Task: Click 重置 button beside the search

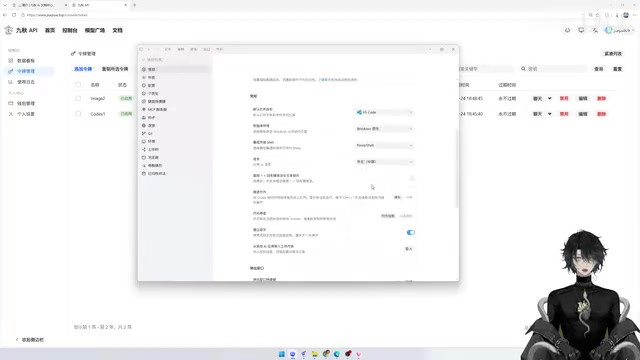Action: 618,69
